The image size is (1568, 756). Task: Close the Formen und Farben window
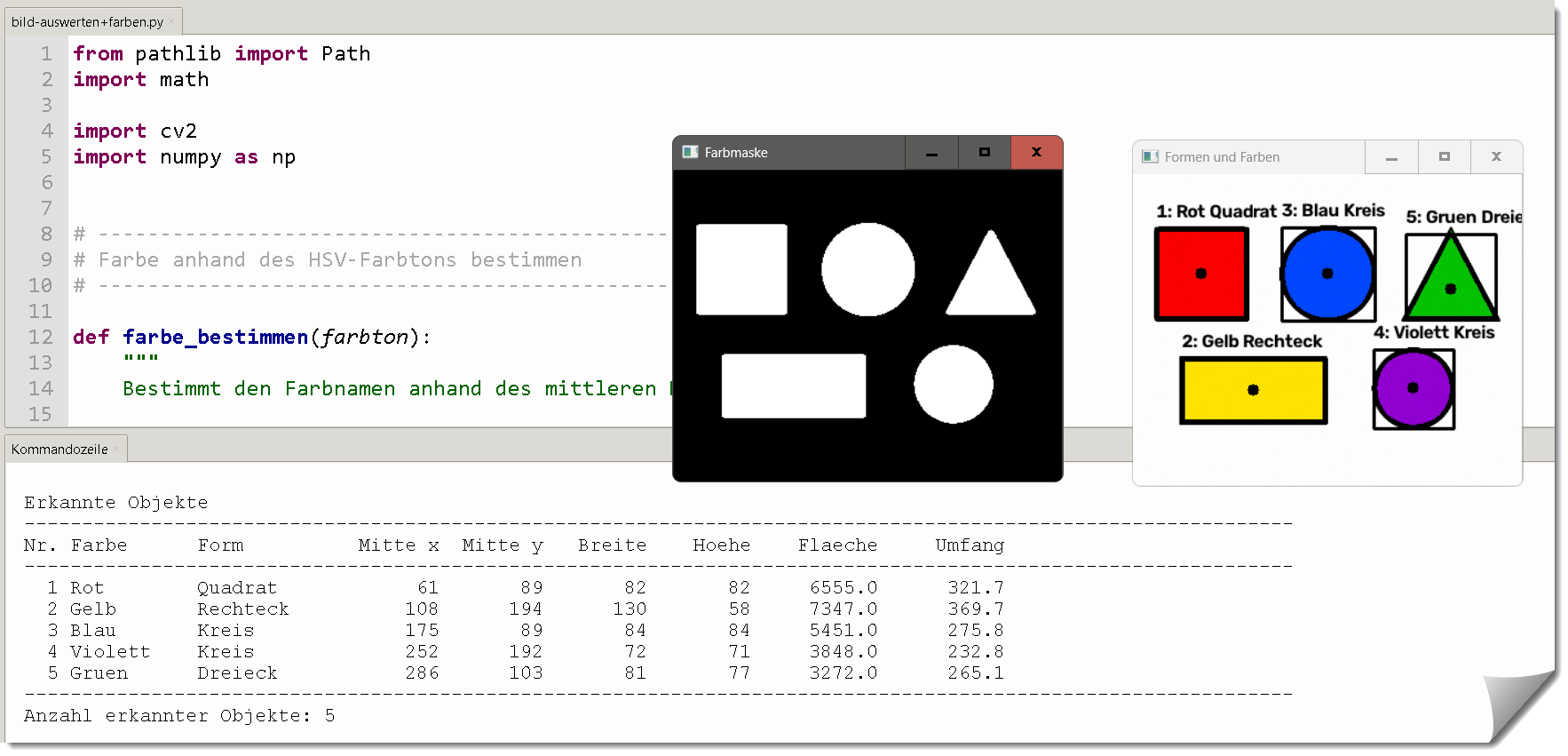(1496, 157)
